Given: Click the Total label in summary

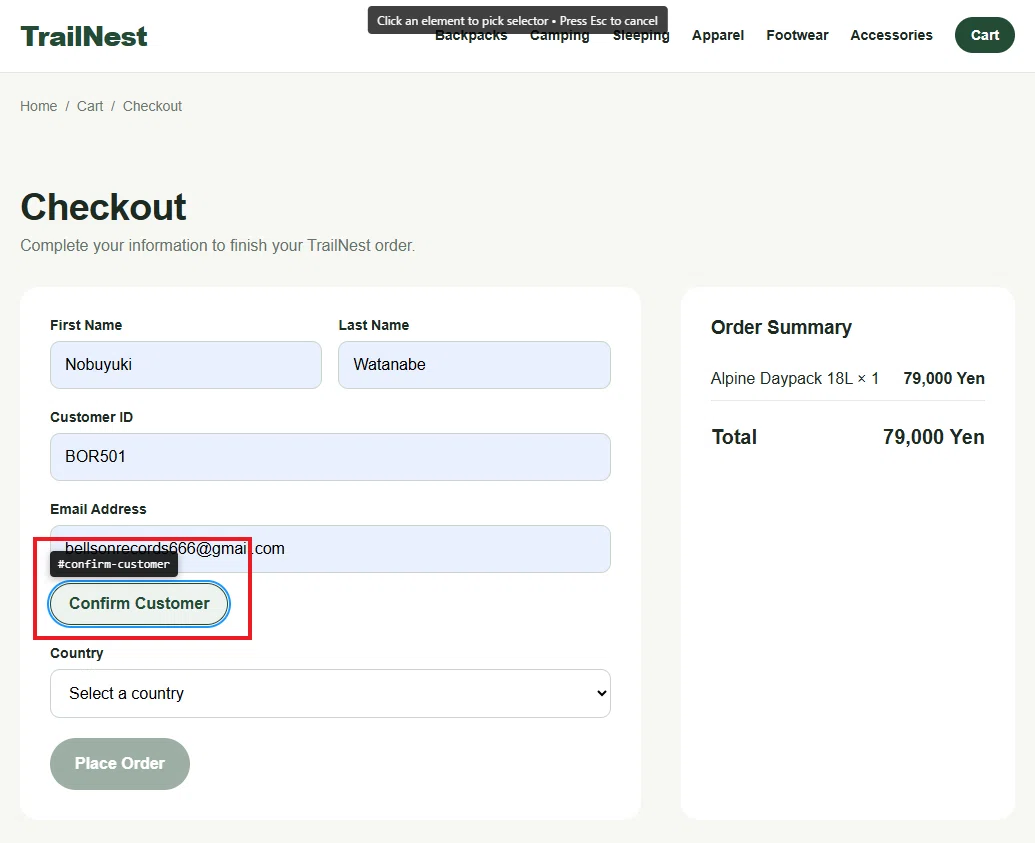Looking at the screenshot, I should click(734, 437).
